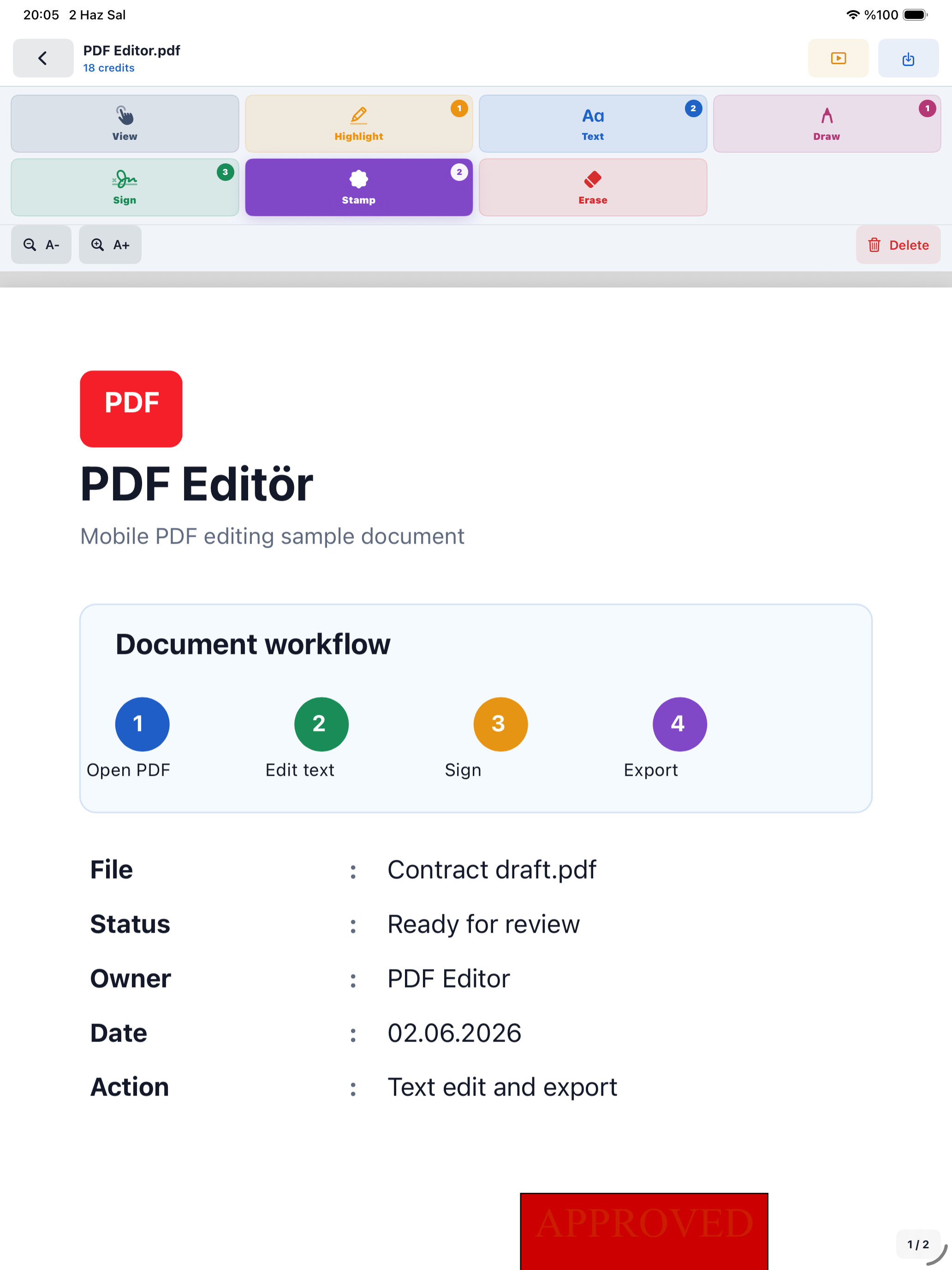Image resolution: width=952 pixels, height=1270 pixels.
Task: Select the red APPROVED stamp
Action: click(644, 1231)
